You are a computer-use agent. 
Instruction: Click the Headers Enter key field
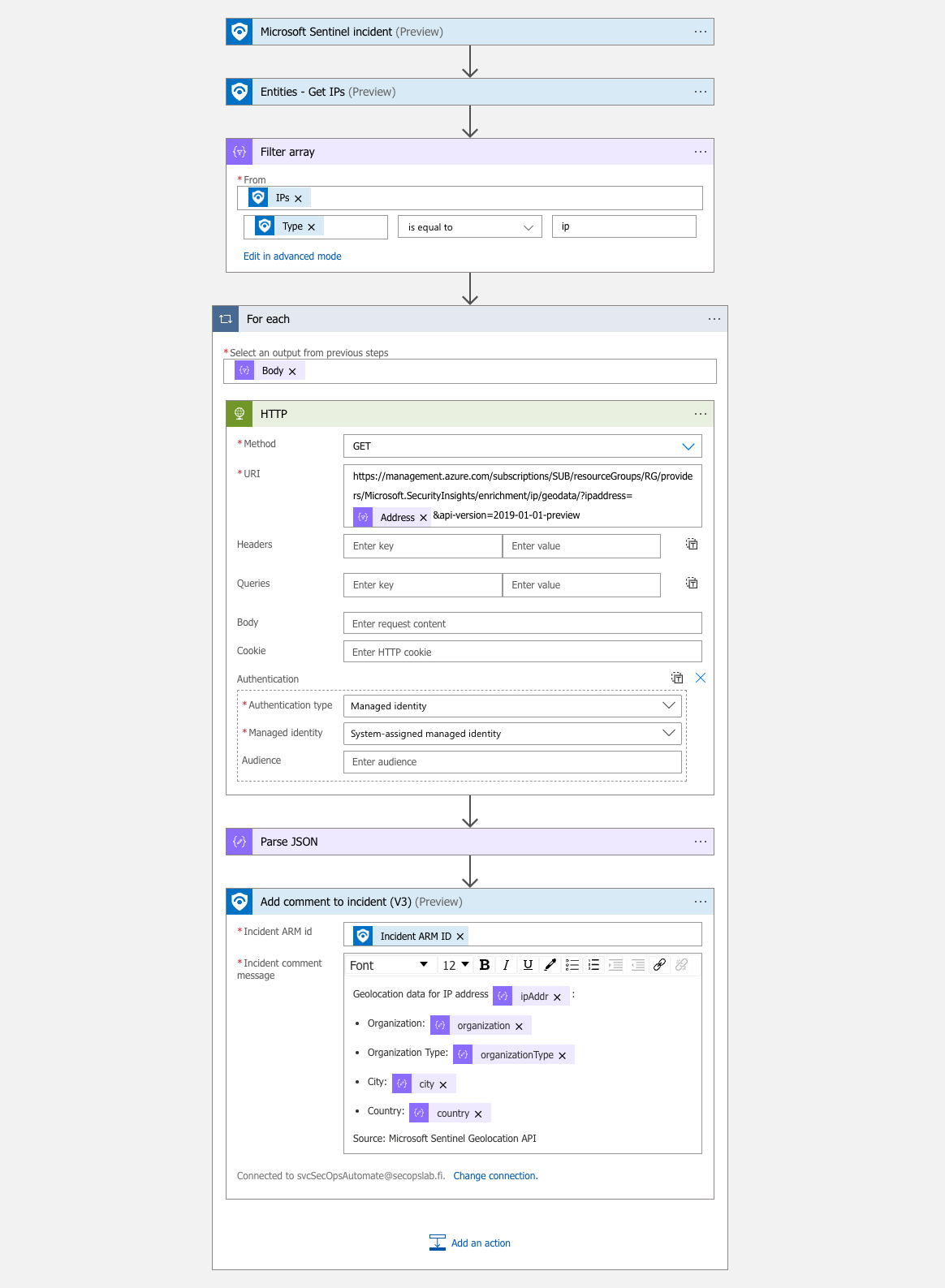coord(423,546)
